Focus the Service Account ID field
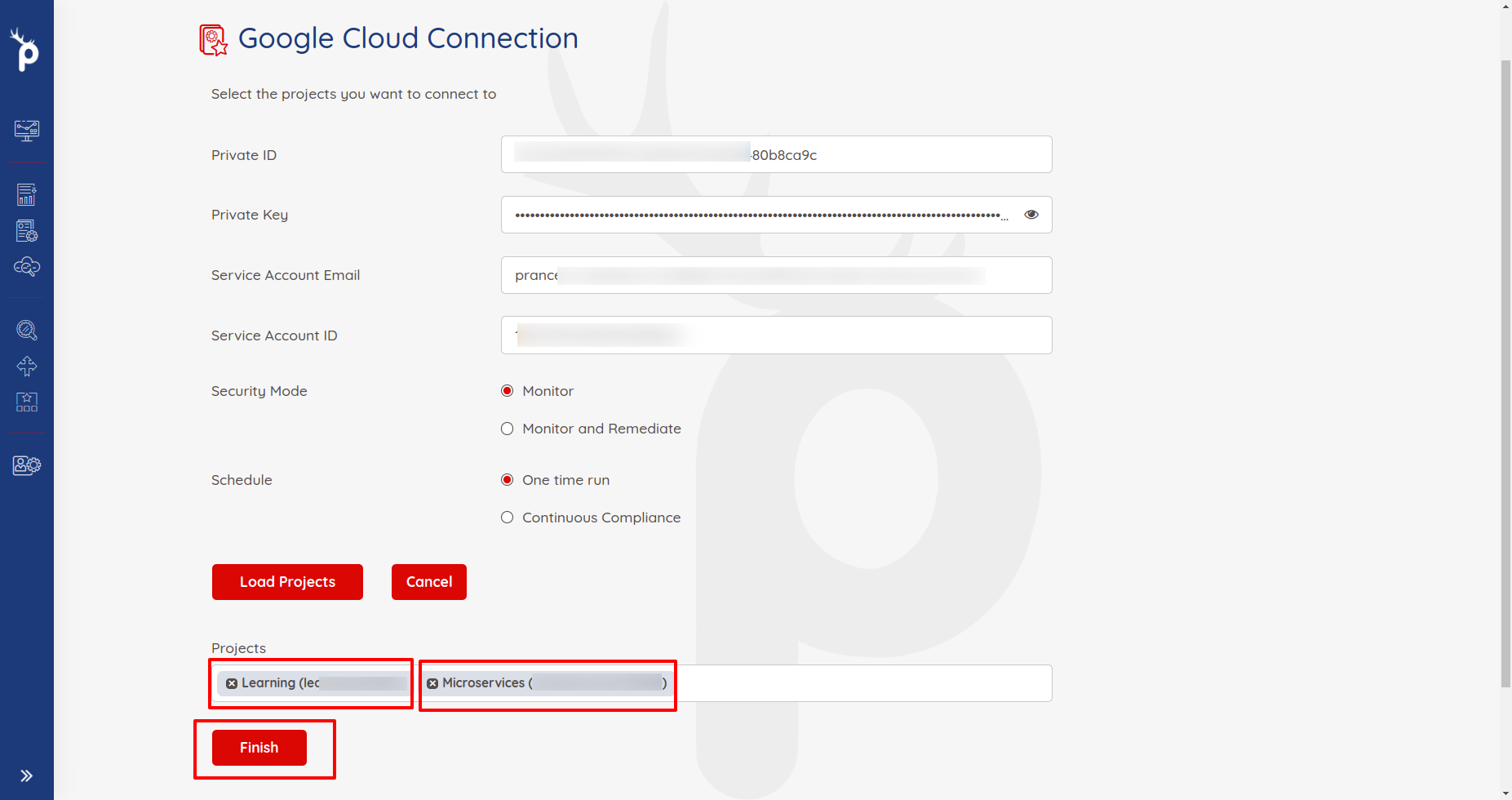Viewport: 1512px width, 800px height. coord(777,336)
